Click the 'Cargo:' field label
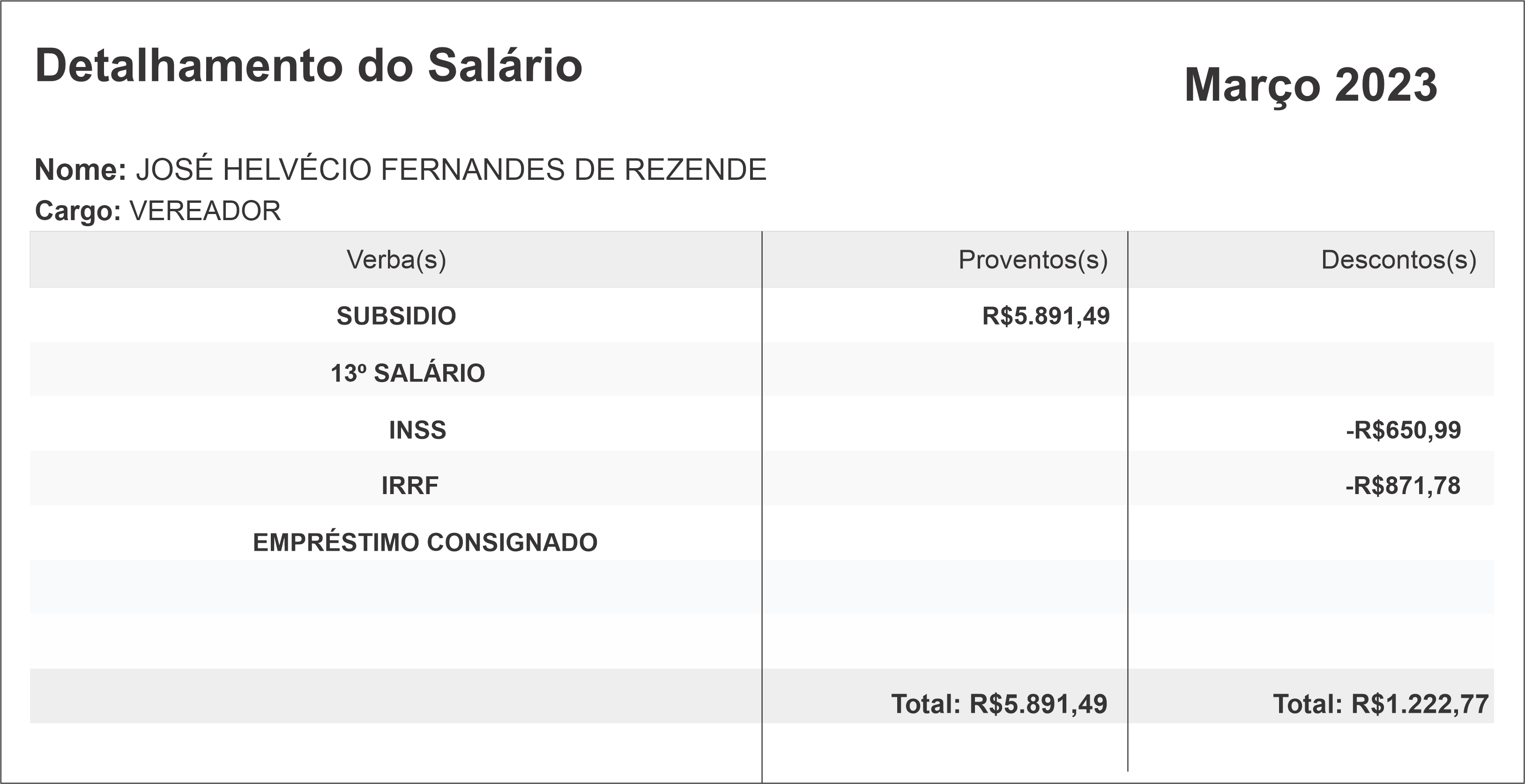The height and width of the screenshot is (784, 1525). [x=78, y=211]
